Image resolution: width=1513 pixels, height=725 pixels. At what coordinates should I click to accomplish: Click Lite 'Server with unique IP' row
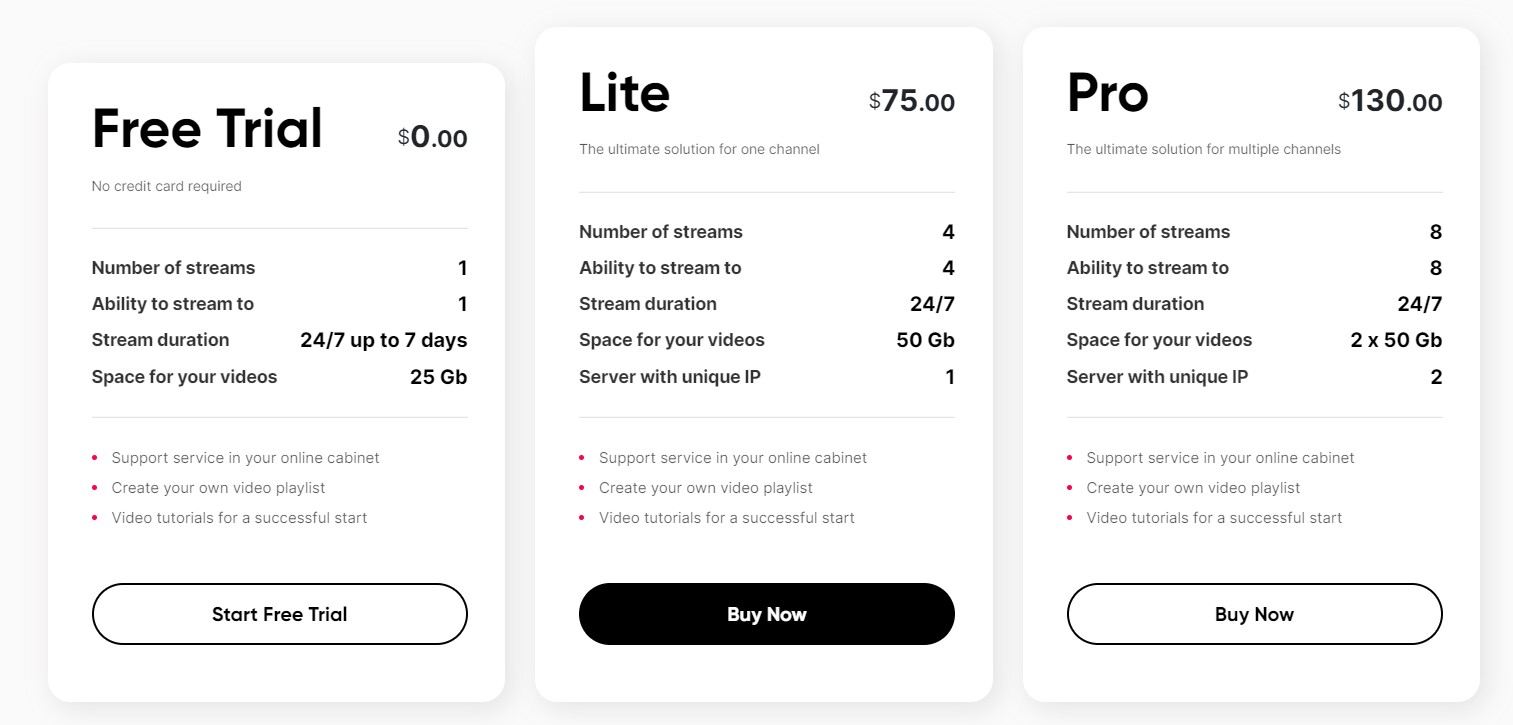pyautogui.click(x=767, y=377)
